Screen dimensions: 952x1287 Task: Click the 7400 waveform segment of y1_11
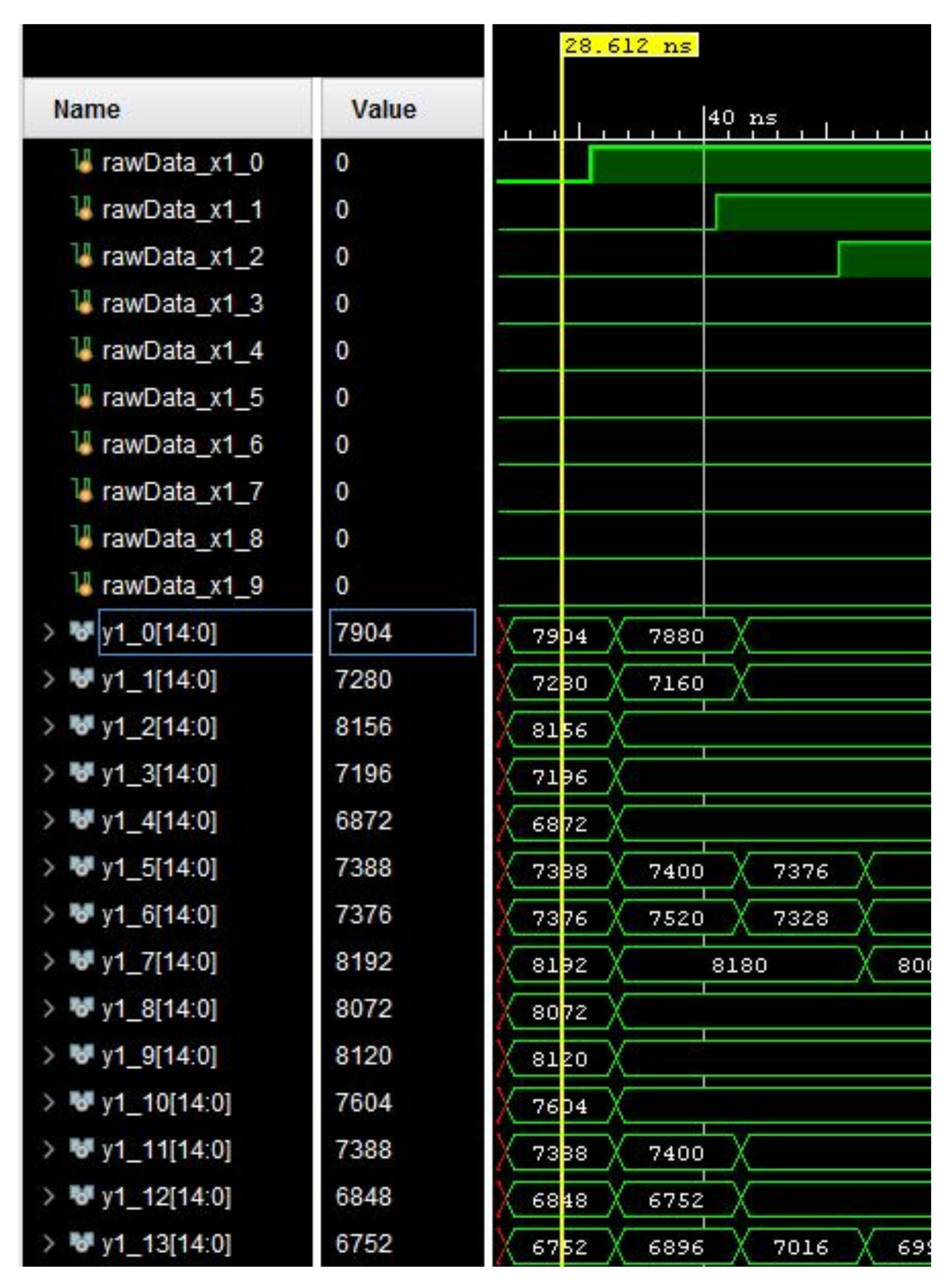point(679,1153)
